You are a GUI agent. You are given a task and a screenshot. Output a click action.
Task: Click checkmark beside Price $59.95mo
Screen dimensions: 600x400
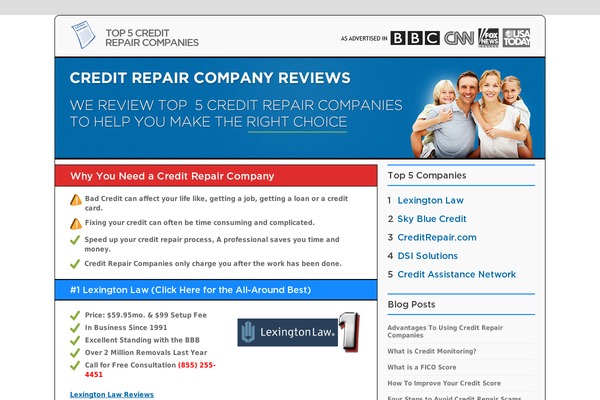[75, 315]
